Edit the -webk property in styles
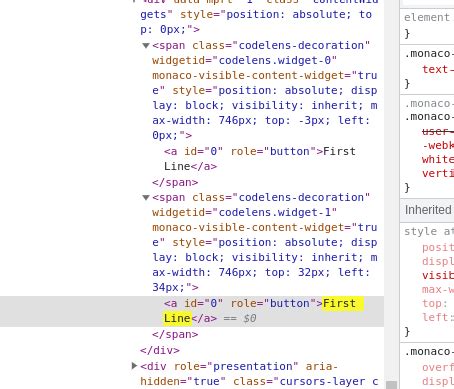454x389 pixels. pyautogui.click(x=438, y=145)
